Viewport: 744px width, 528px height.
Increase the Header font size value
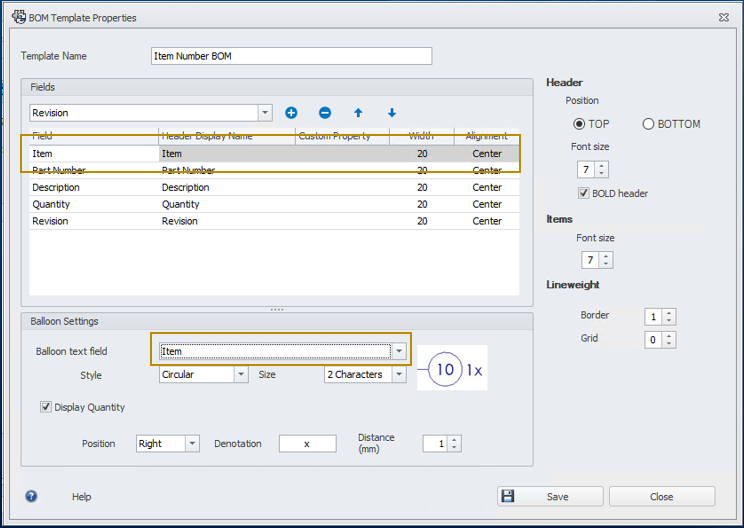tap(602, 166)
